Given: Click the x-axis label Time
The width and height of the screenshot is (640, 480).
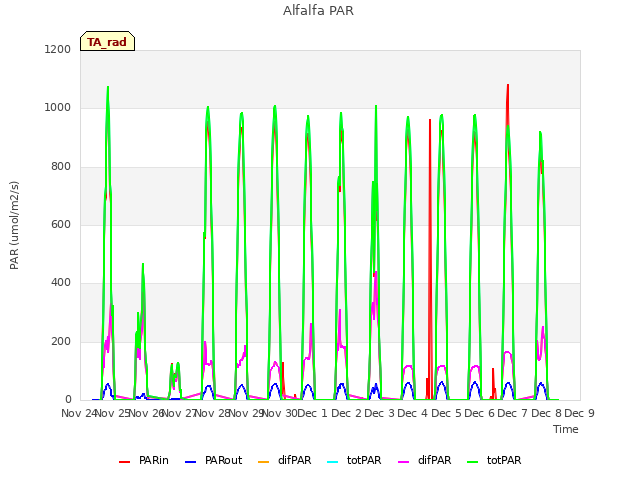Looking at the screenshot, I should pyautogui.click(x=566, y=429).
